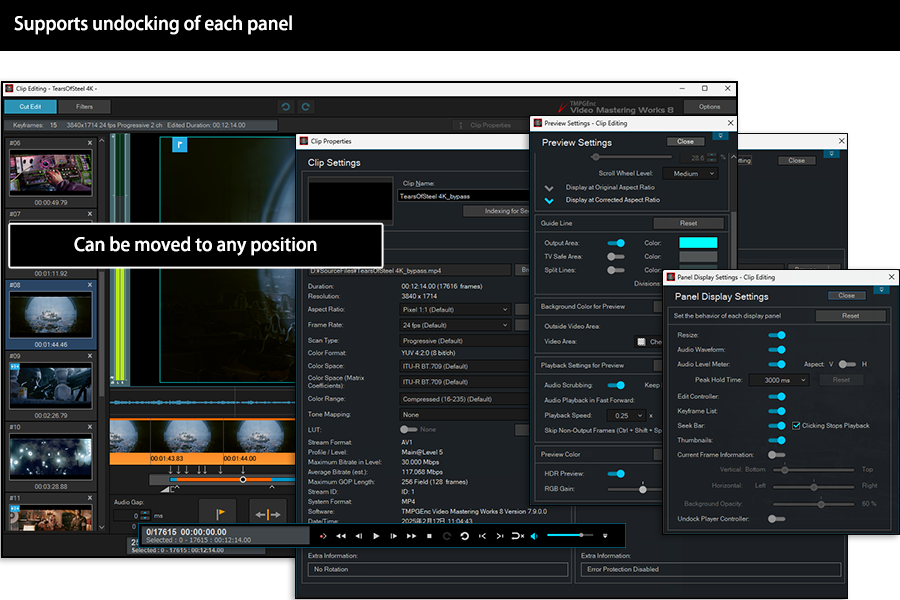Image resolution: width=900 pixels, height=600 pixels.
Task: Reset the panel display behavior settings
Action: pyautogui.click(x=851, y=316)
